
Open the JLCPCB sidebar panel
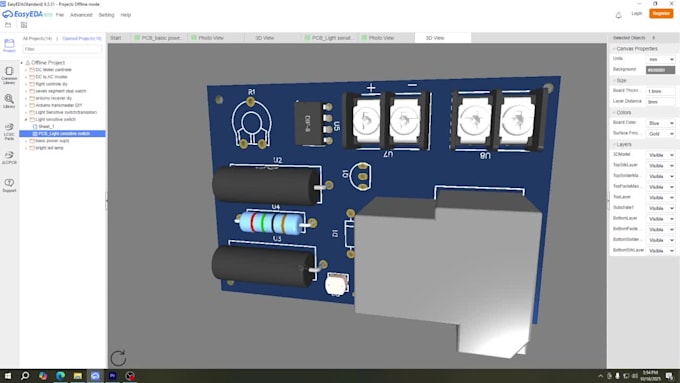pos(9,157)
